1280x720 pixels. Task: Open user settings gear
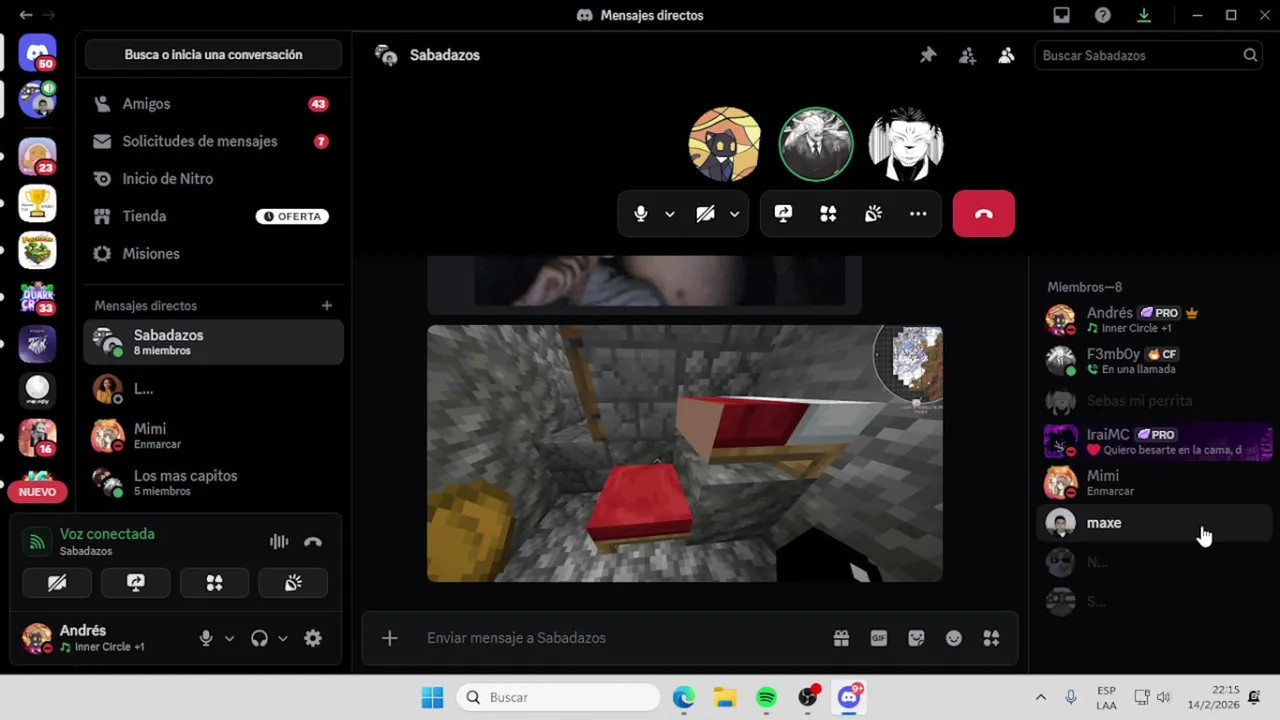[x=313, y=638]
